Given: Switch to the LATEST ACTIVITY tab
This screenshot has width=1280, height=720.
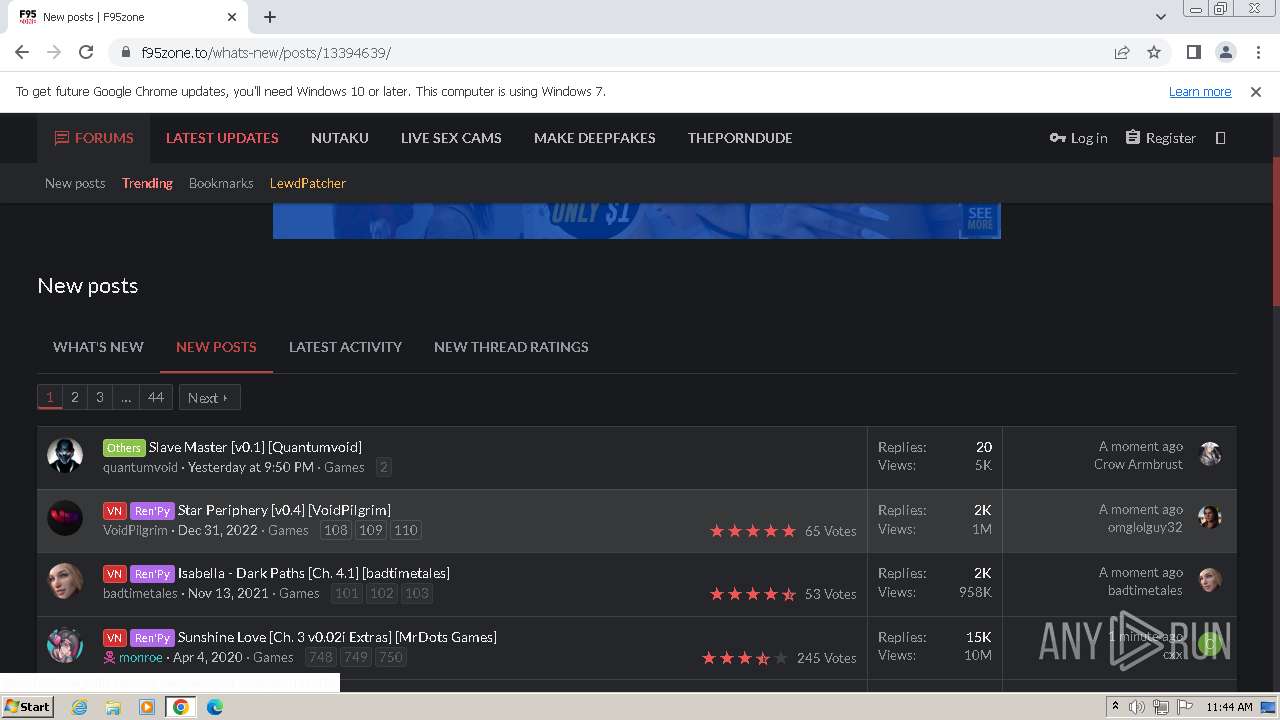Looking at the screenshot, I should pos(345,347).
